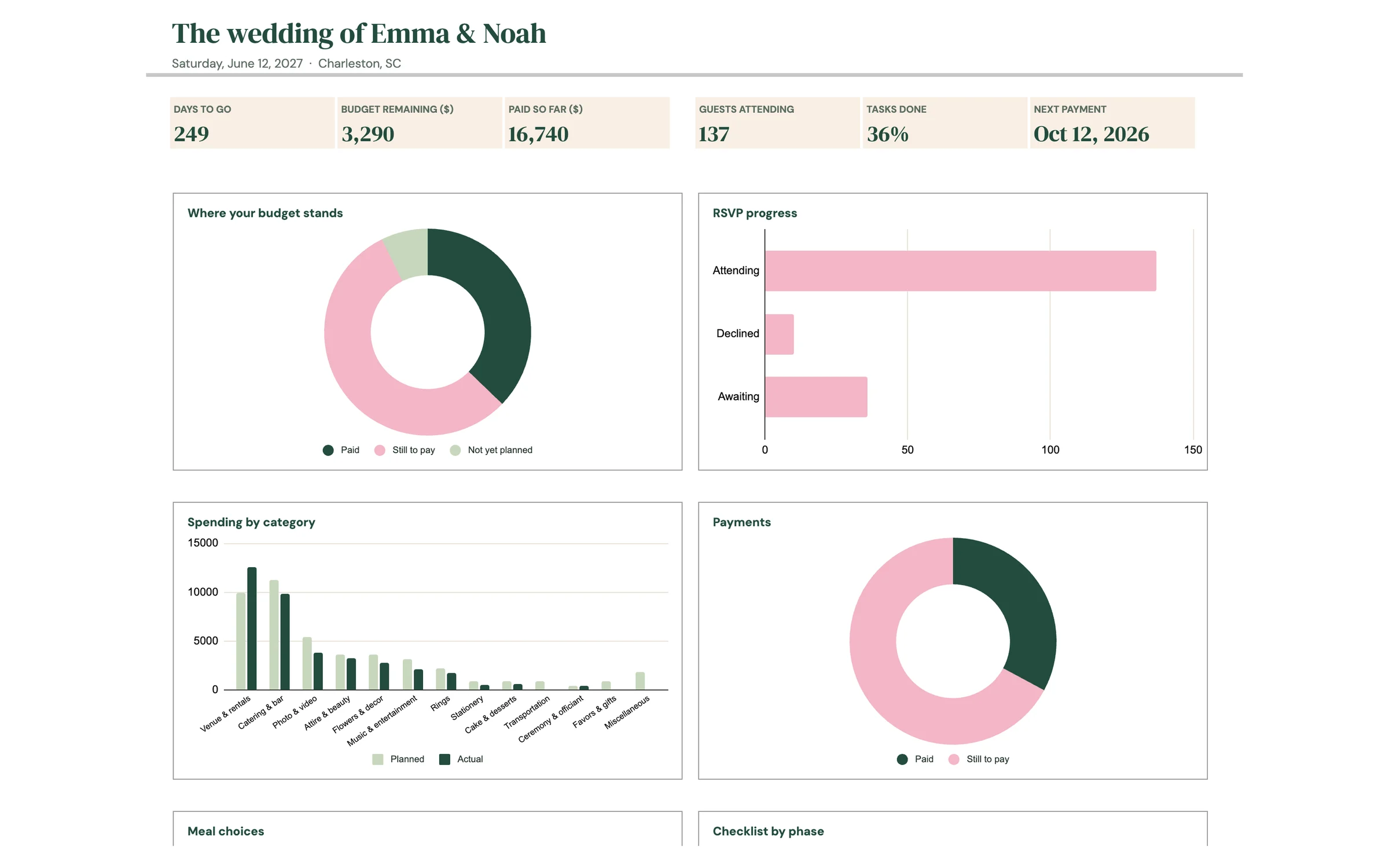This screenshot has width=1389, height=868.
Task: Click the Payments chart heading
Action: pyautogui.click(x=741, y=522)
